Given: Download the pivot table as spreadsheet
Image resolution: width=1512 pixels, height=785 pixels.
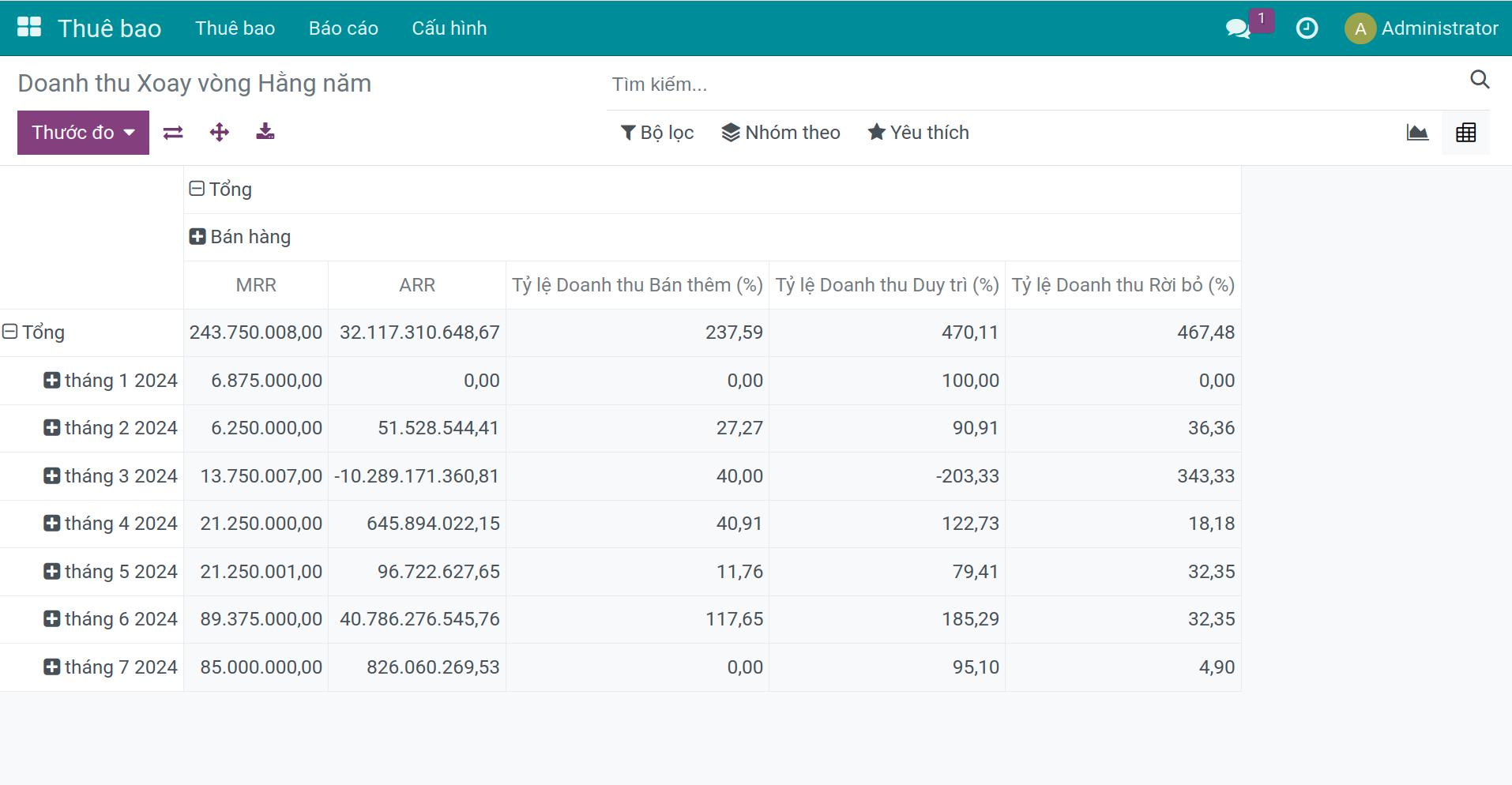Looking at the screenshot, I should (265, 132).
